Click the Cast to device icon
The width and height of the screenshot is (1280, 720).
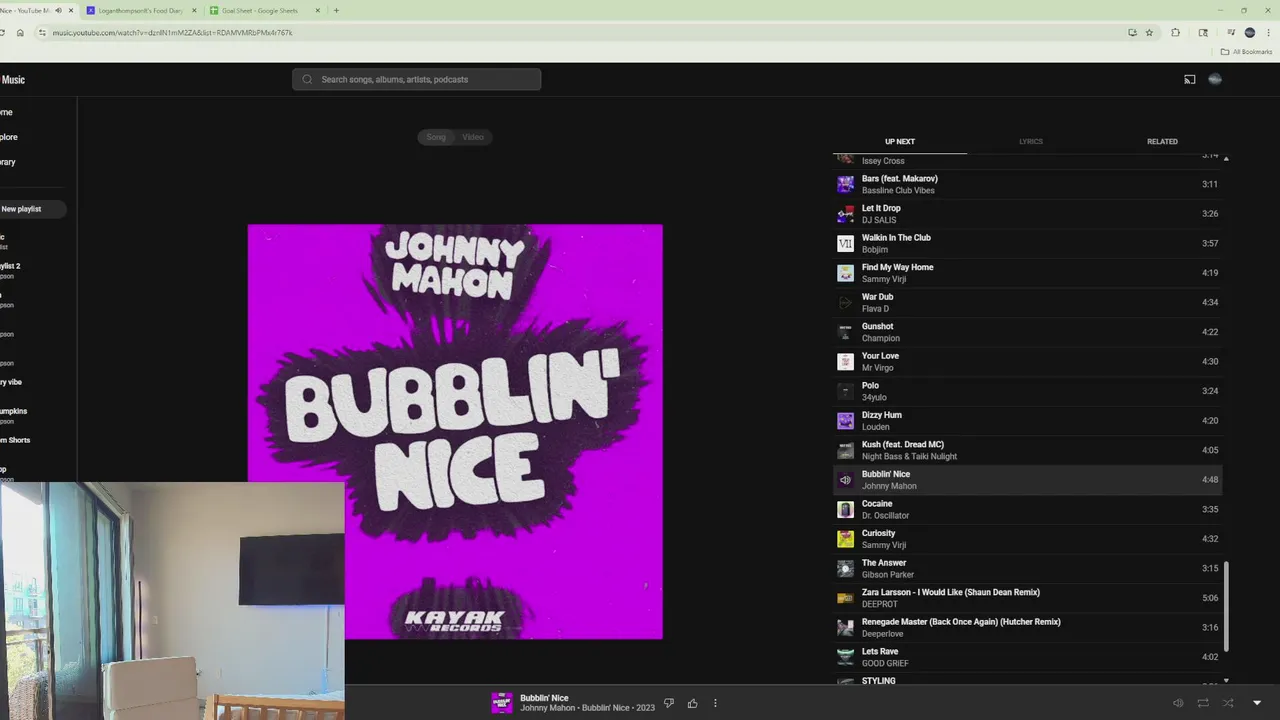1189,79
